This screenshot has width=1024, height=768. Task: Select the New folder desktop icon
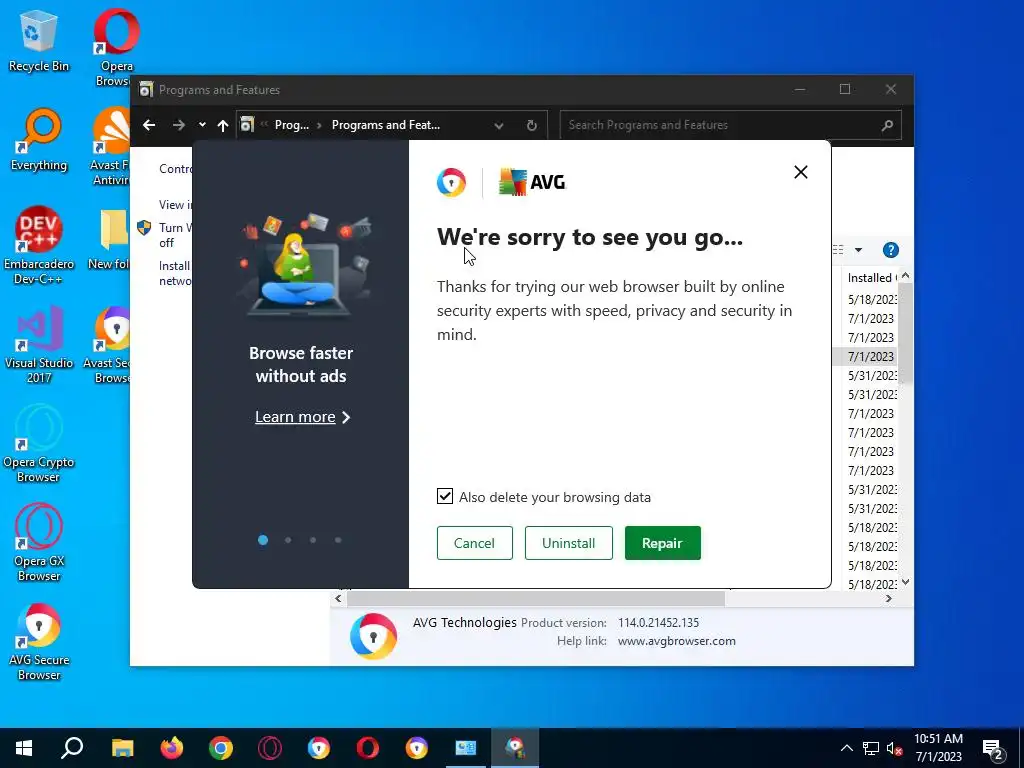[110, 239]
